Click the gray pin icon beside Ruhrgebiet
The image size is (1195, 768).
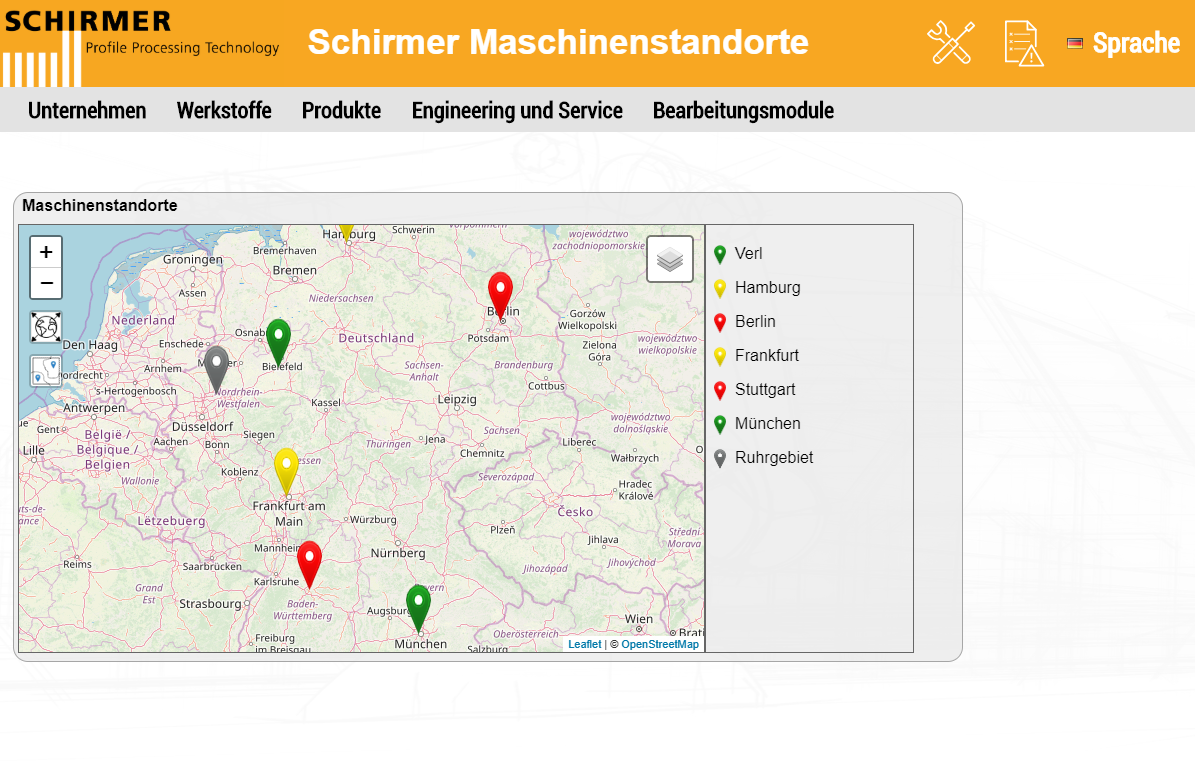719,459
